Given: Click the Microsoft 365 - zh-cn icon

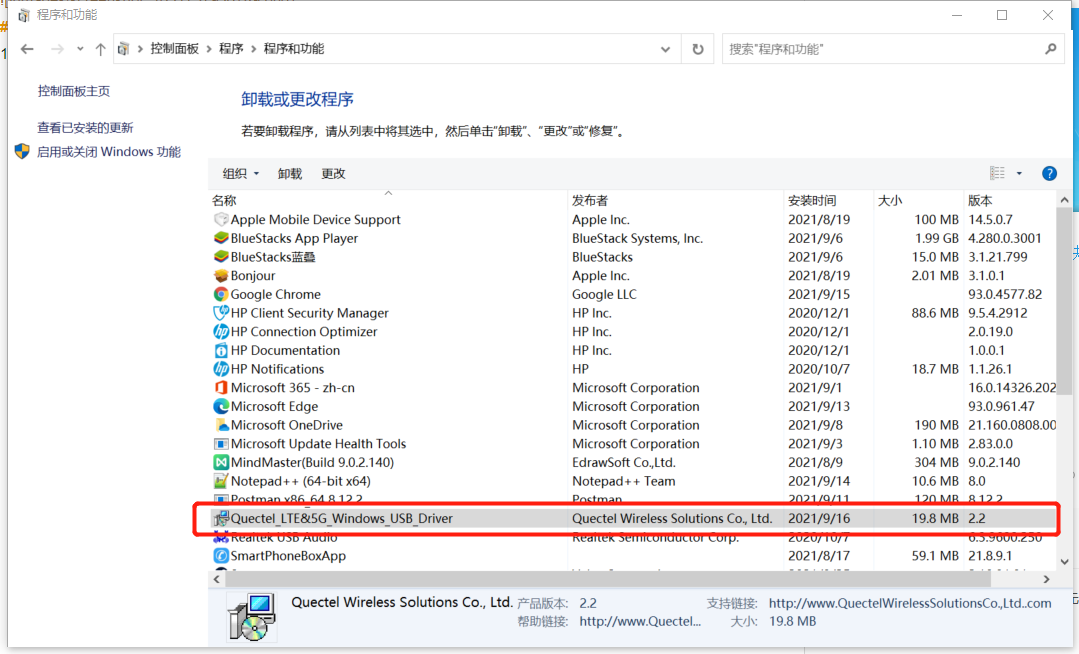Looking at the screenshot, I should coord(221,388).
